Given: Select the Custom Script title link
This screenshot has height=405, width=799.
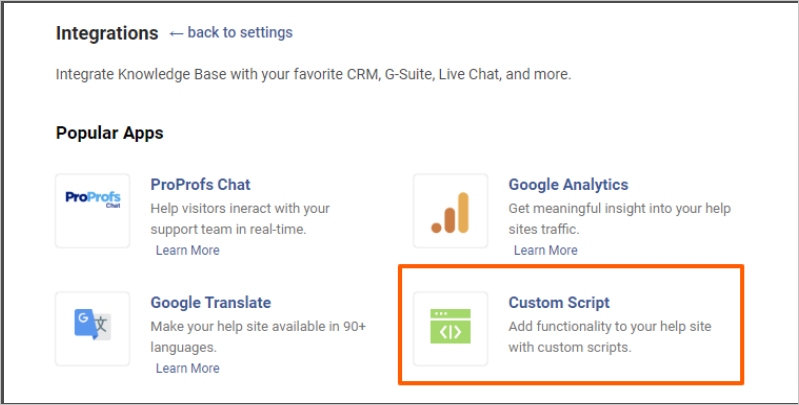Looking at the screenshot, I should tap(559, 302).
